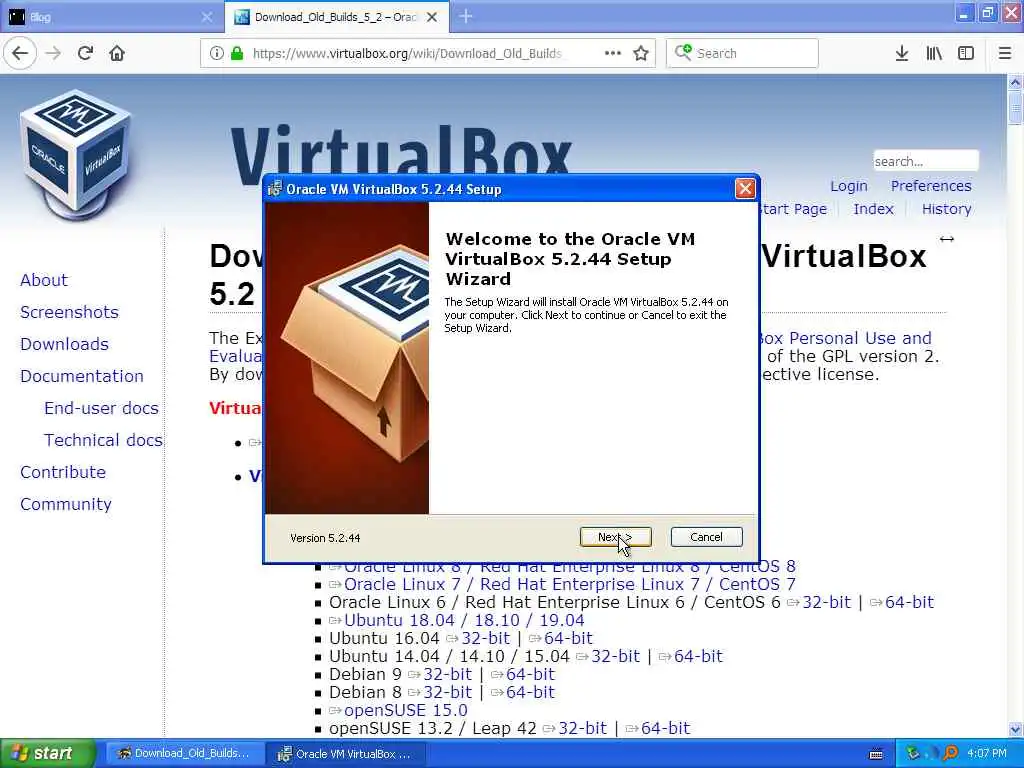Click Next in the Setup Wizard
1024x768 pixels.
pos(615,537)
